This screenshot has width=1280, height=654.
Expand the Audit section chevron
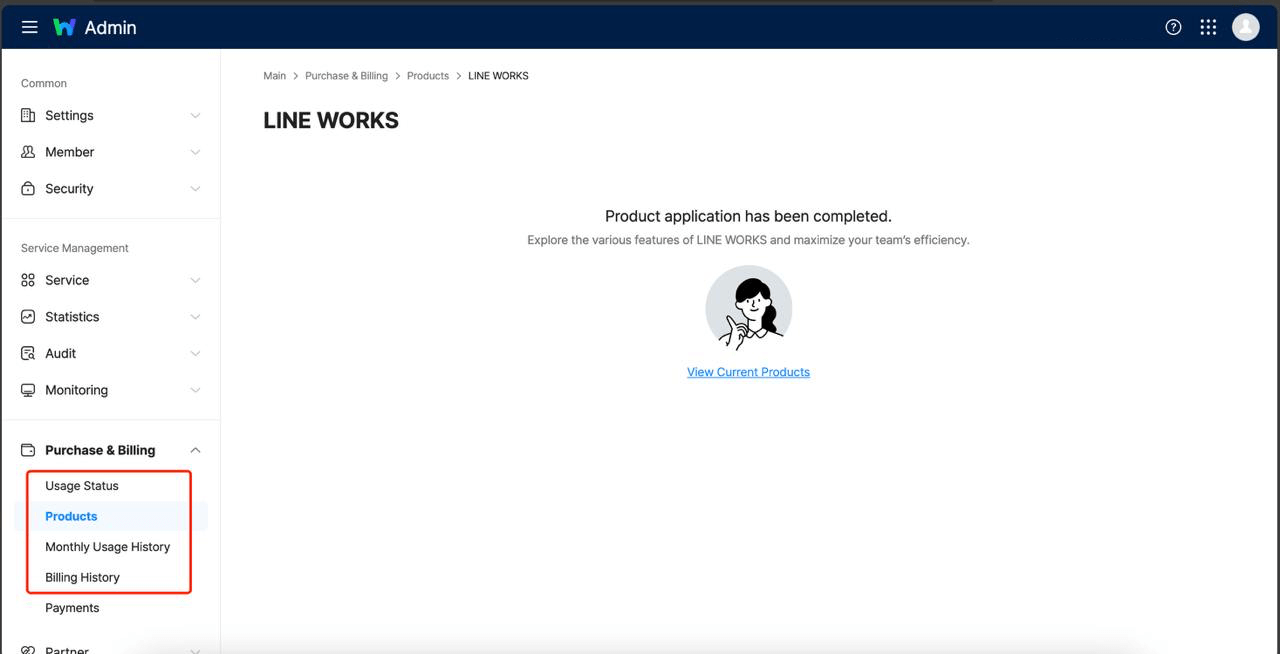click(x=195, y=353)
